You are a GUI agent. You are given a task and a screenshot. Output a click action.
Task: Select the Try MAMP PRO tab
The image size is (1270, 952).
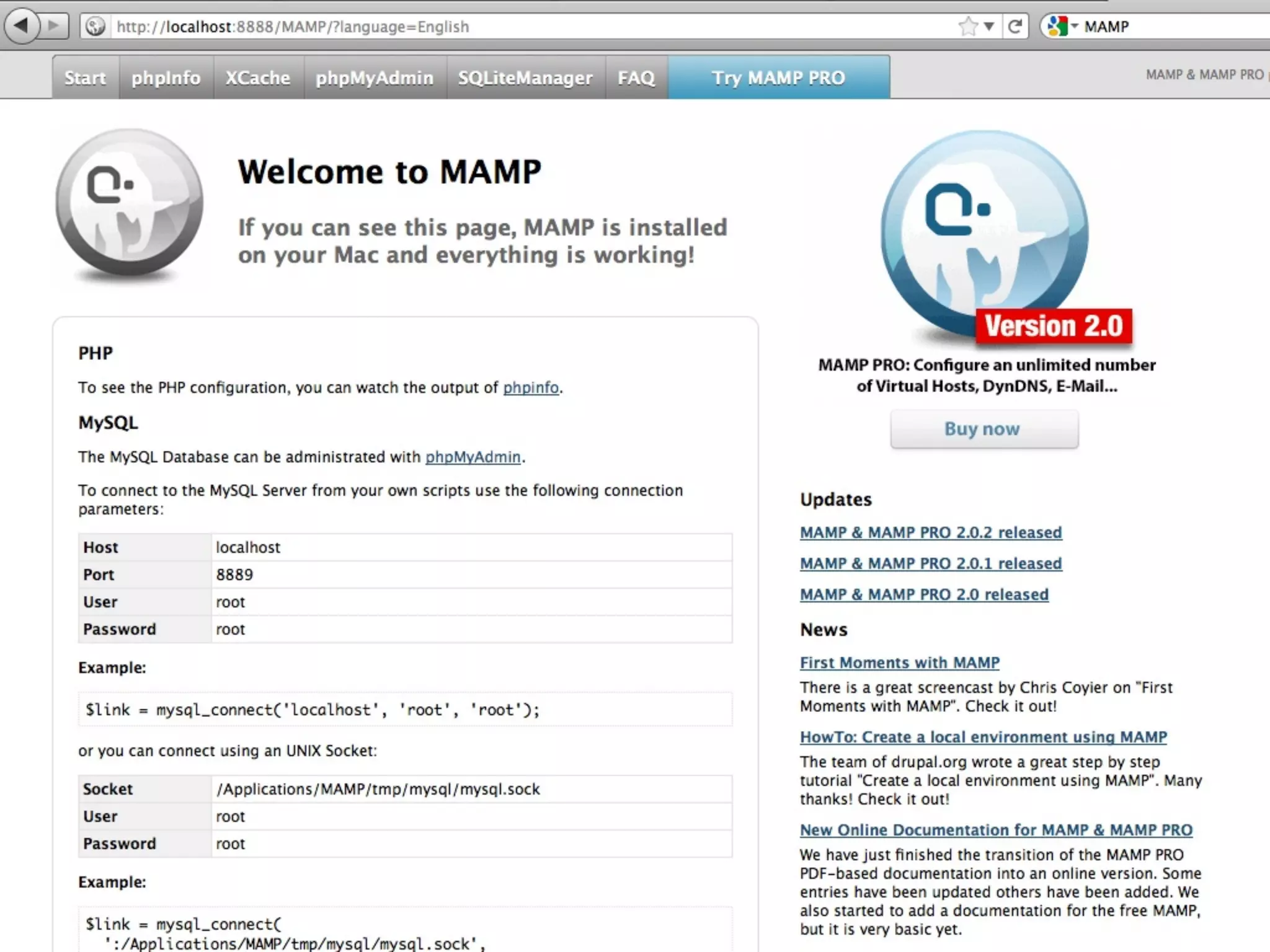(x=778, y=77)
